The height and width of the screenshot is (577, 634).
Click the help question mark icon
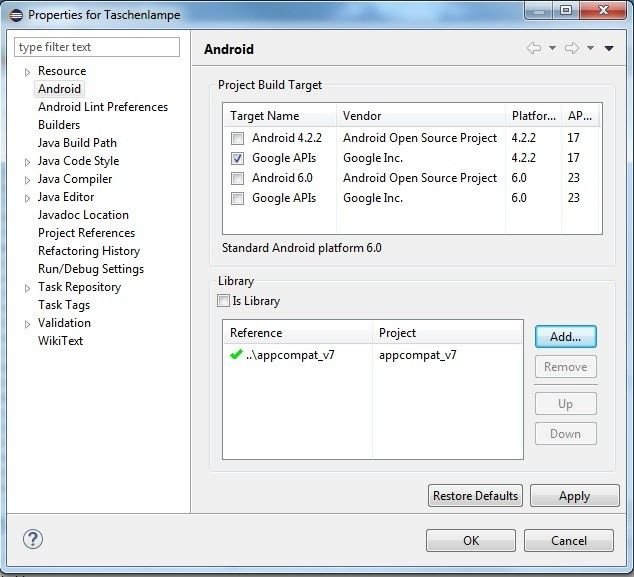(x=33, y=539)
